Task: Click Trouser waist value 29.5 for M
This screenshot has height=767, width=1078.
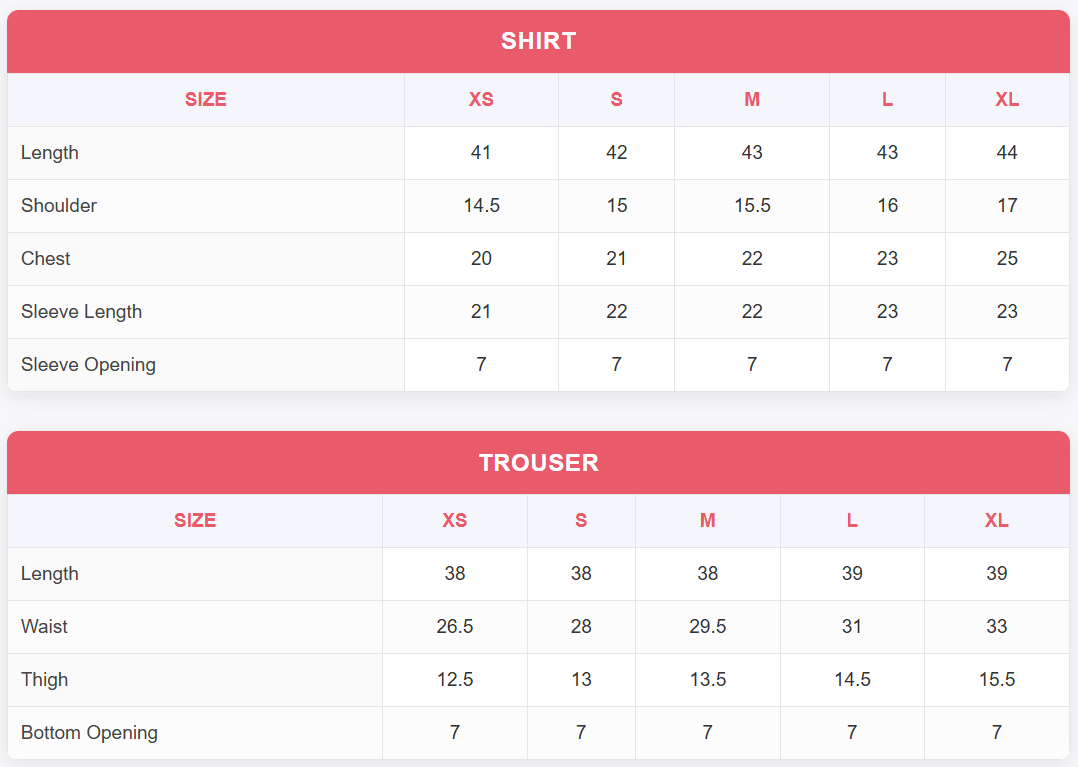Action: 707,627
